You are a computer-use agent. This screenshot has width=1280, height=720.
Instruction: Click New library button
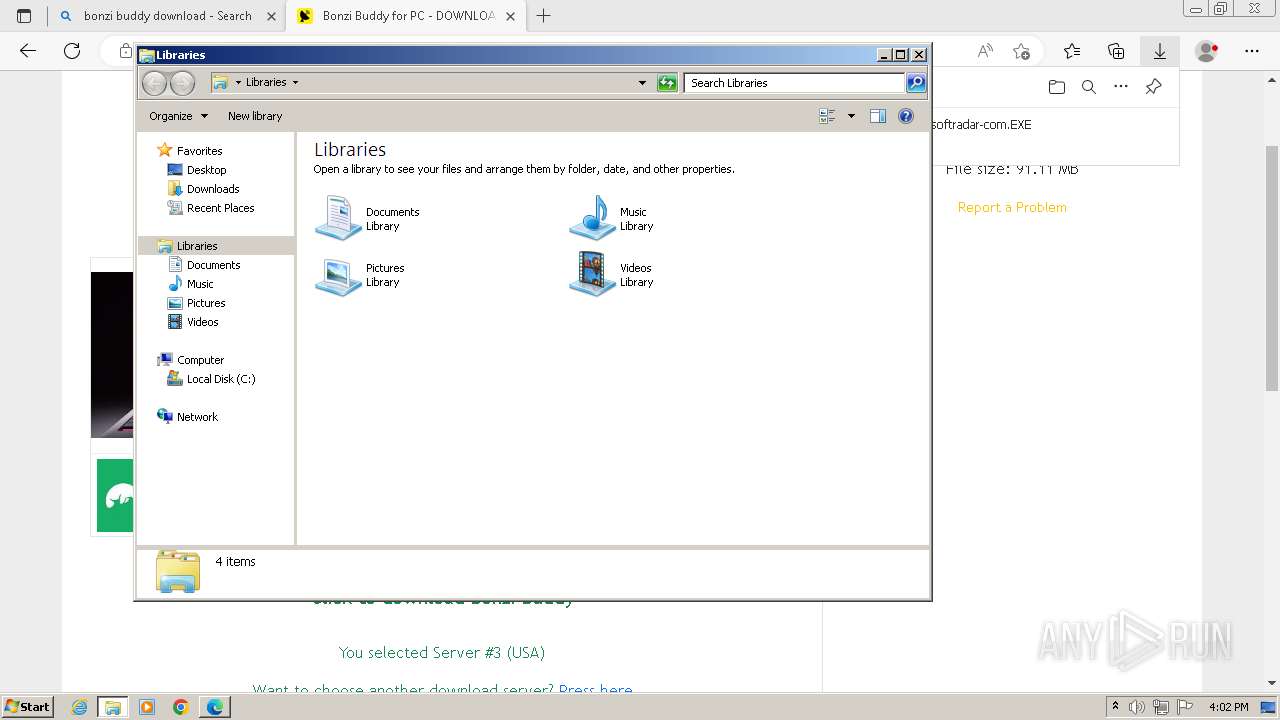[255, 116]
